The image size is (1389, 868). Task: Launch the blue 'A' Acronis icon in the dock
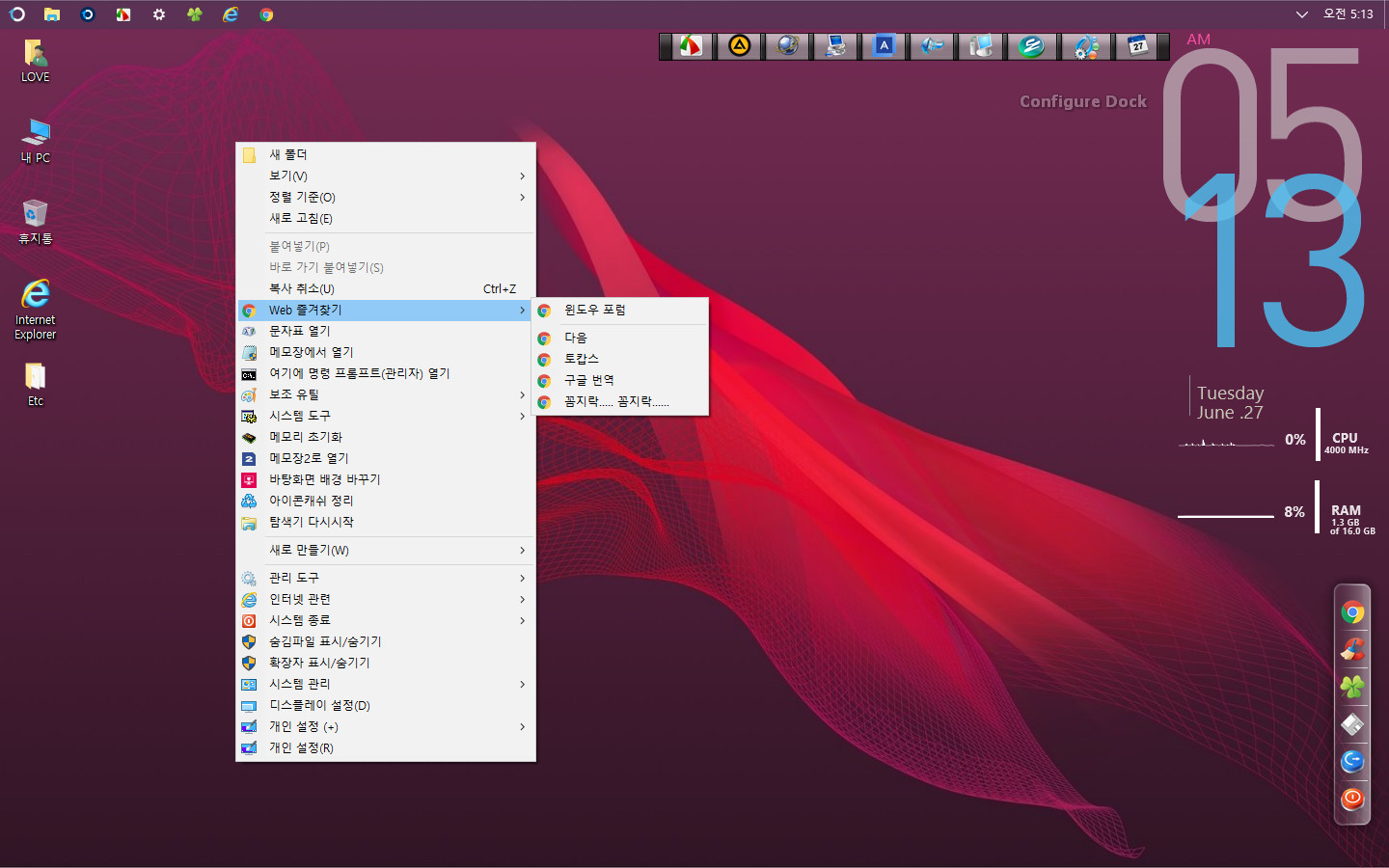tap(884, 45)
